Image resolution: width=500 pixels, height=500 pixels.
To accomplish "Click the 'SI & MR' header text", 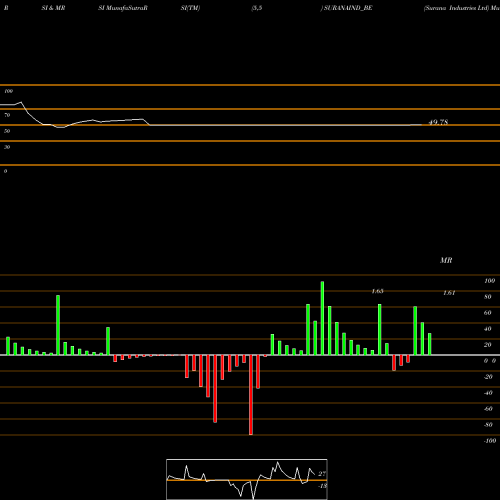I will 53,8.
